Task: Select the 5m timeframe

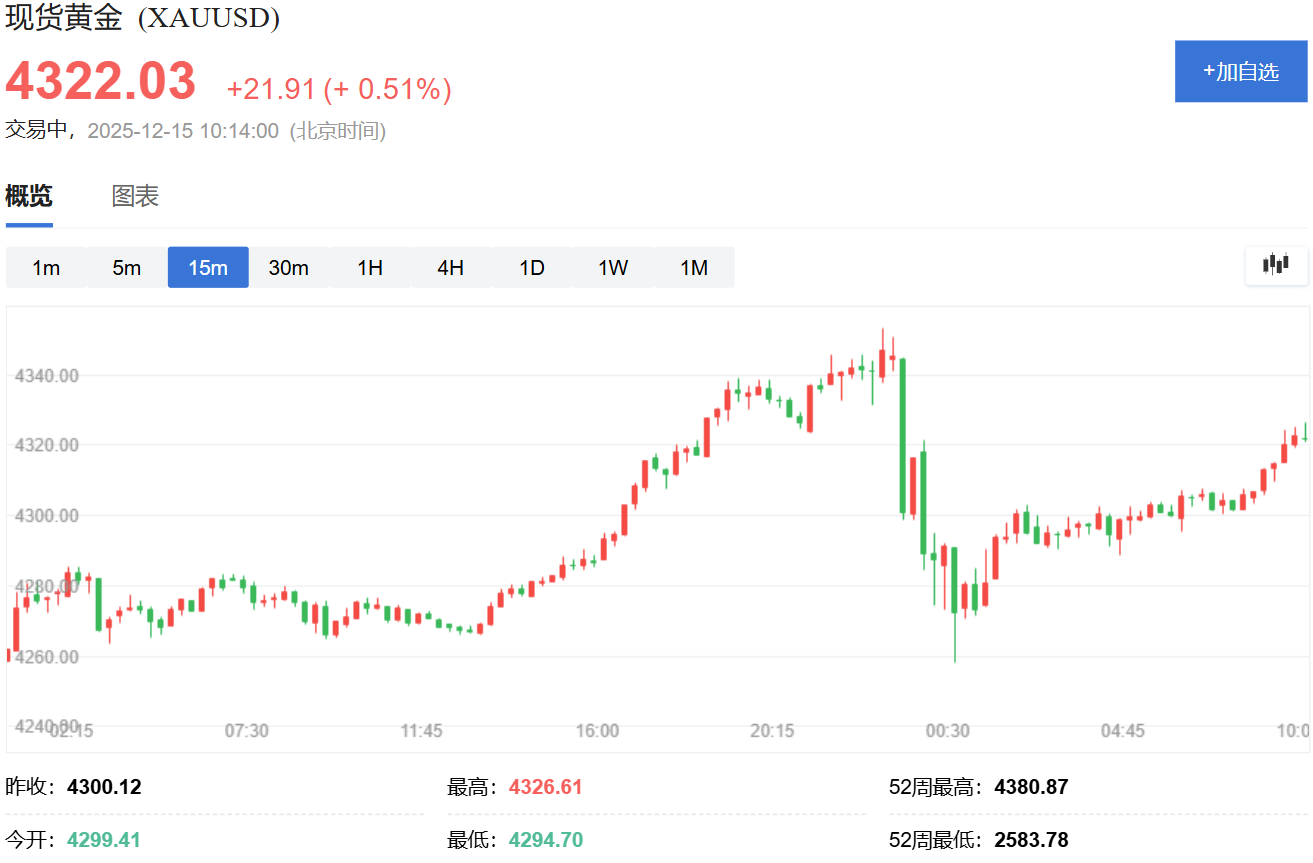Action: [x=126, y=267]
